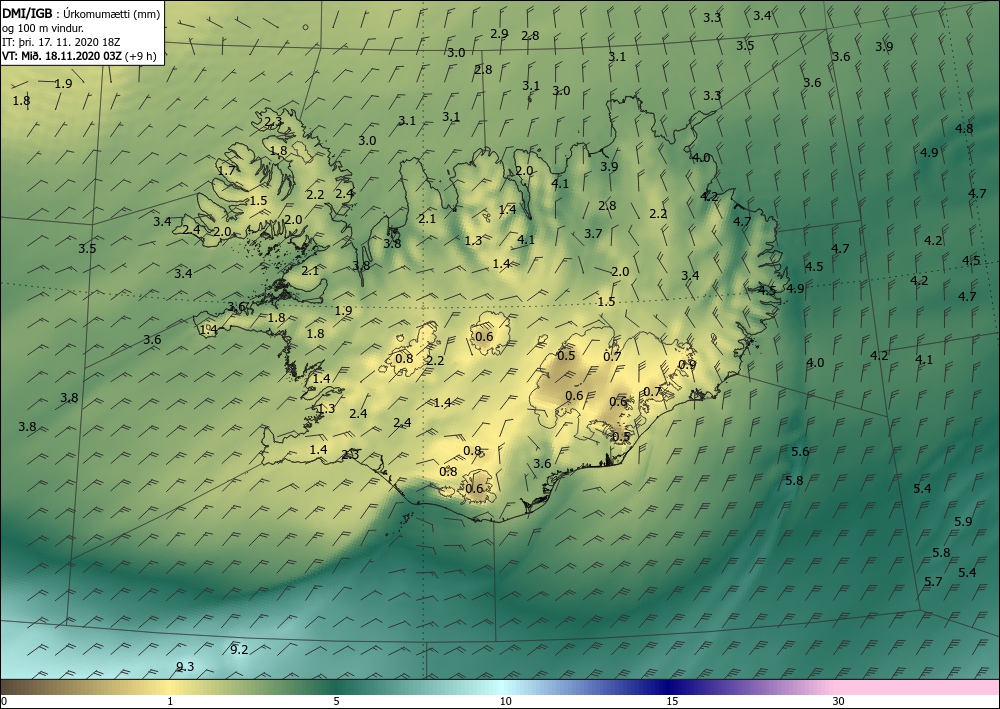Pick the dark brown color at the bar's zero end
The image size is (1000, 709).
point(8,687)
